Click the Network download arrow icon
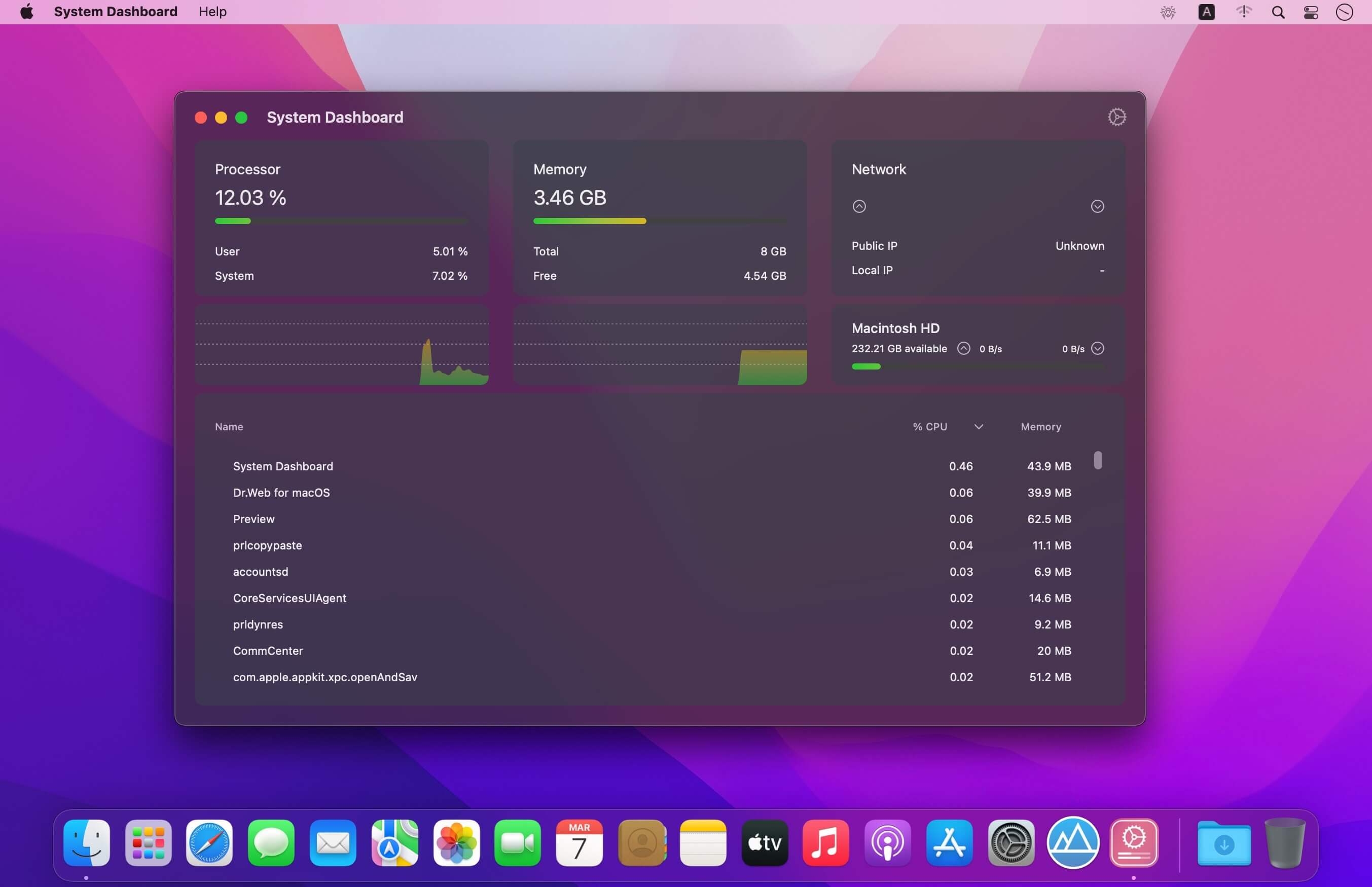 (x=1097, y=206)
